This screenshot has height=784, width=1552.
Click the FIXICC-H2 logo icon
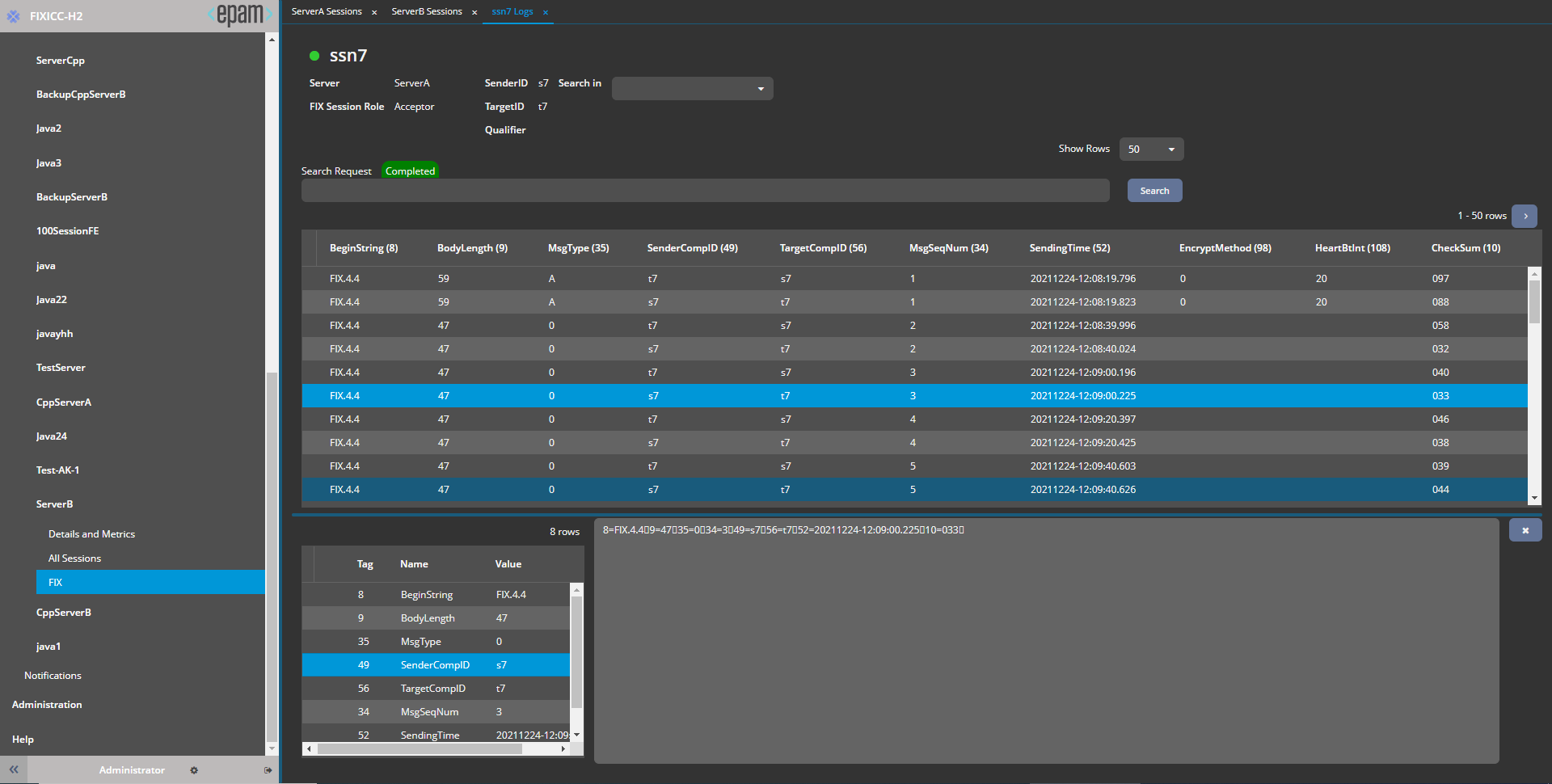pyautogui.click(x=14, y=16)
